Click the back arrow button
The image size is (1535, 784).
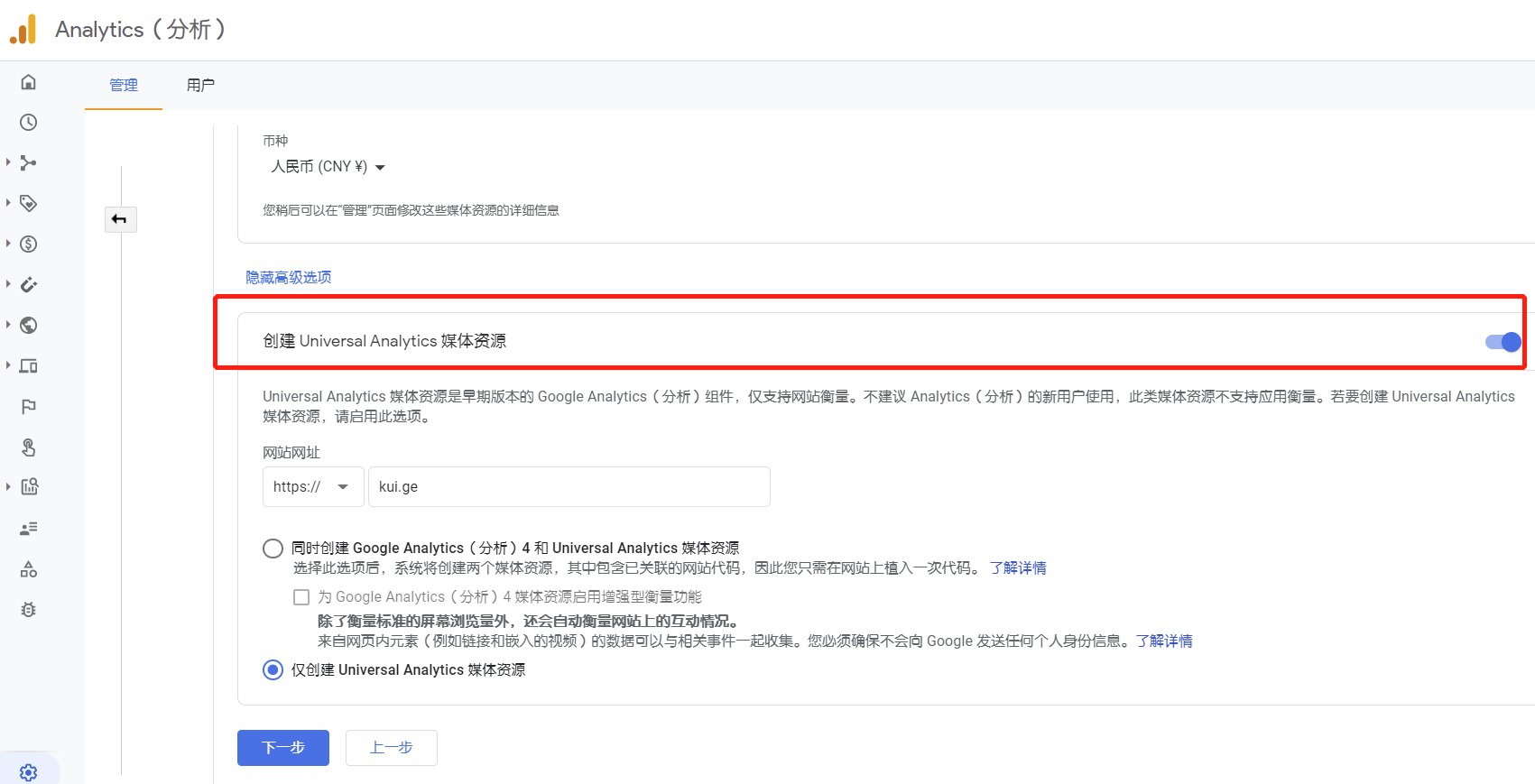120,219
